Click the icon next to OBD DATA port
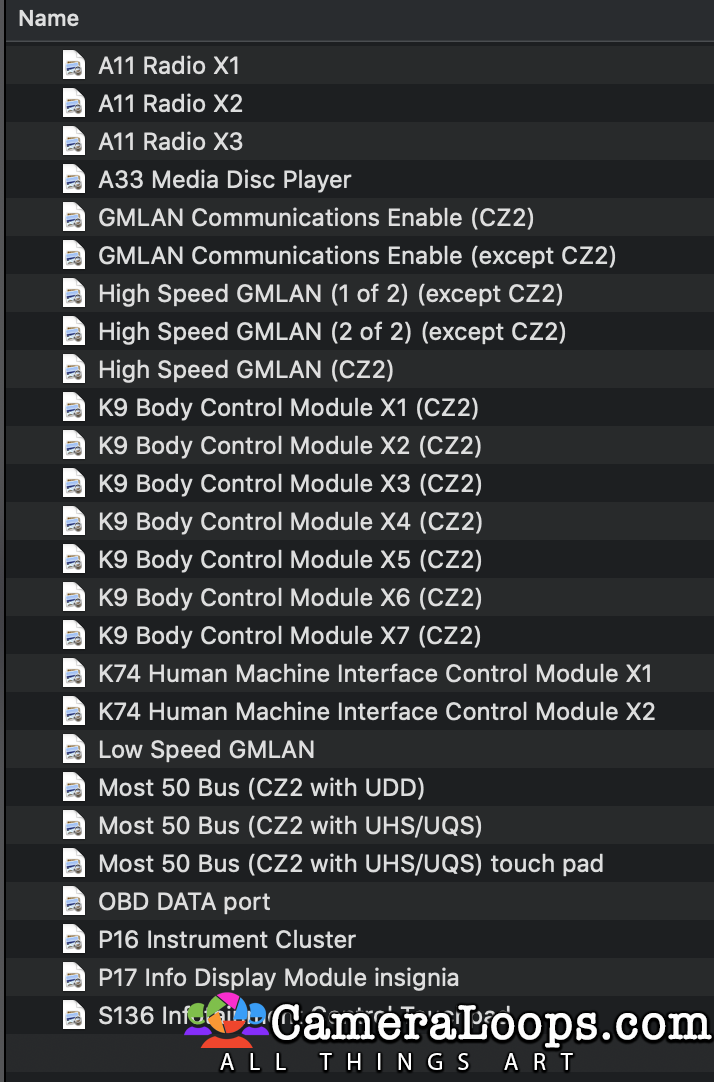The image size is (714, 1082). 74,901
